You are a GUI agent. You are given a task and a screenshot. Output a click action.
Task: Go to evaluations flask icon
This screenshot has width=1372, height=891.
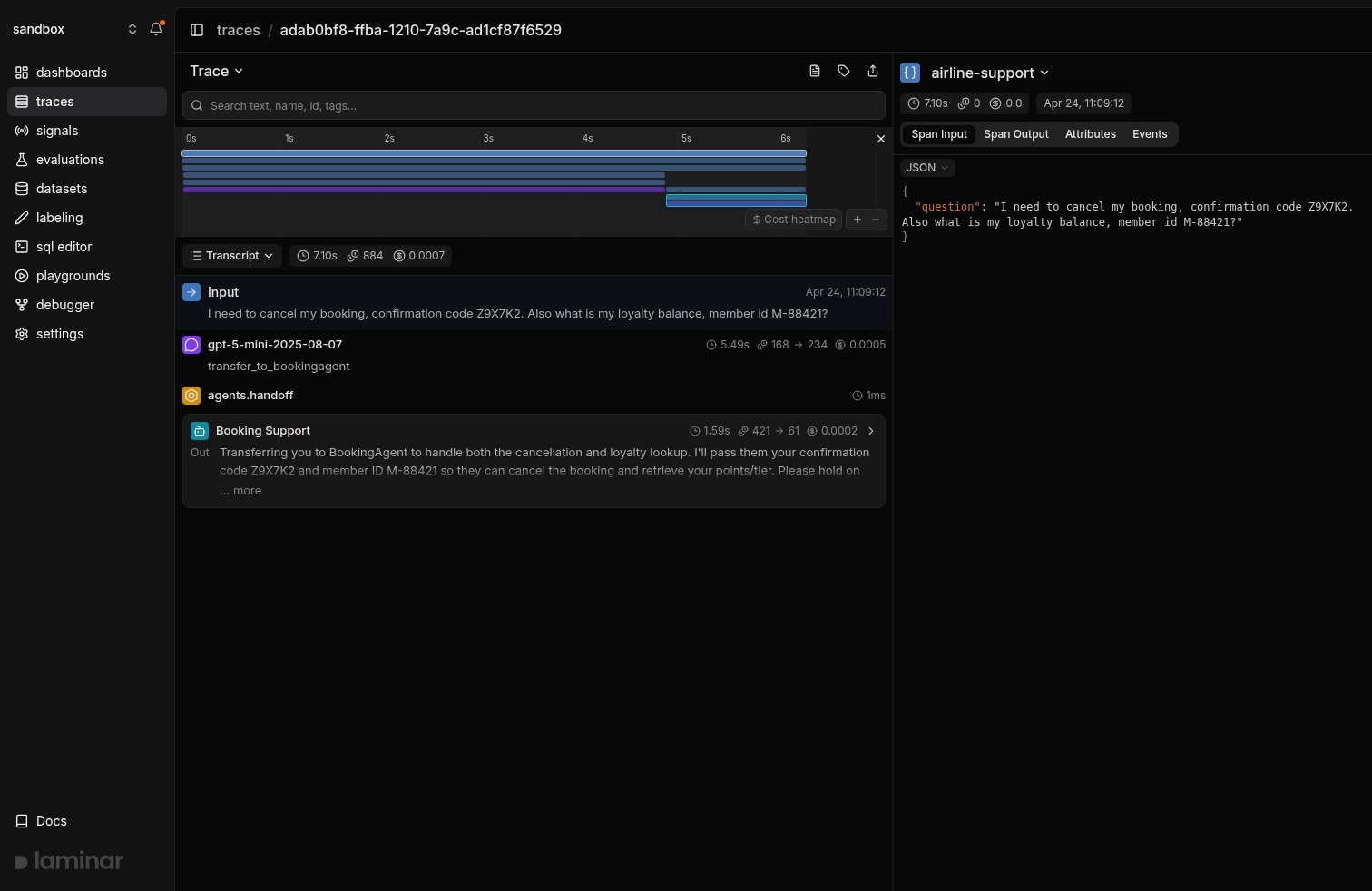coord(22,160)
